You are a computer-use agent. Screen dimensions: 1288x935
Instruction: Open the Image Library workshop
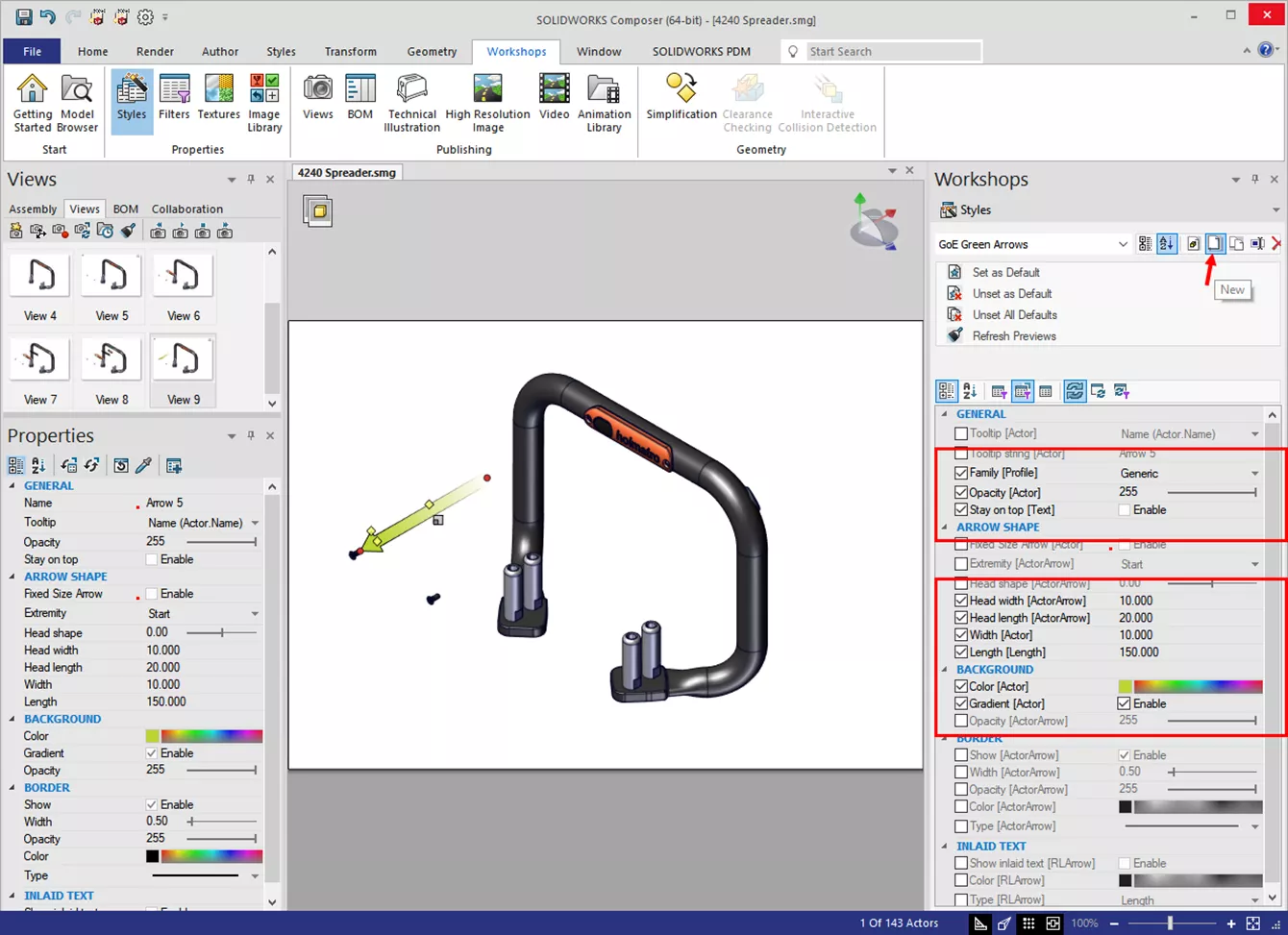point(264,103)
